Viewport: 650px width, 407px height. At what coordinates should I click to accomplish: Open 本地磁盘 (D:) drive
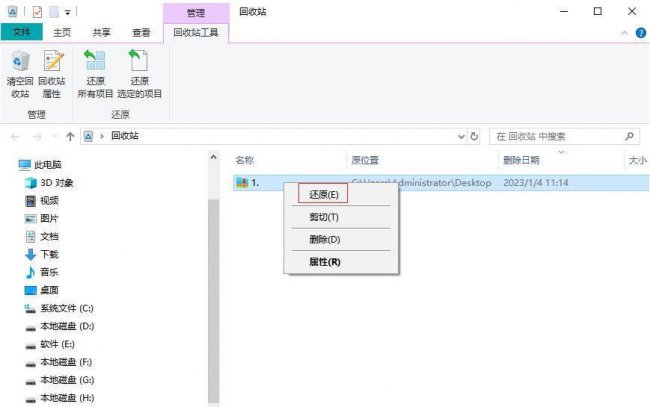pyautogui.click(x=60, y=327)
